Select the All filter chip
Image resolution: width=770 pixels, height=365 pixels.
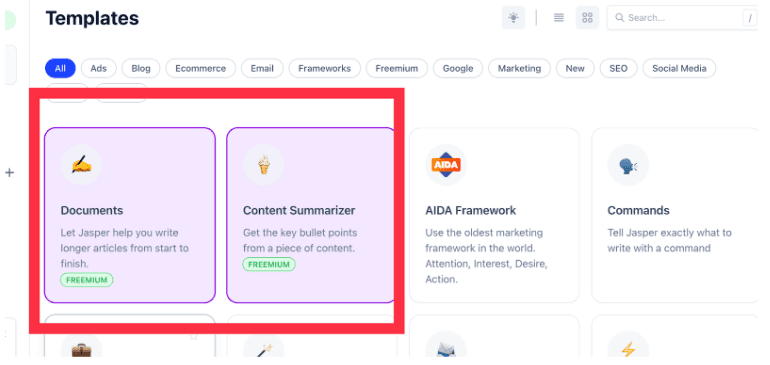(x=60, y=68)
